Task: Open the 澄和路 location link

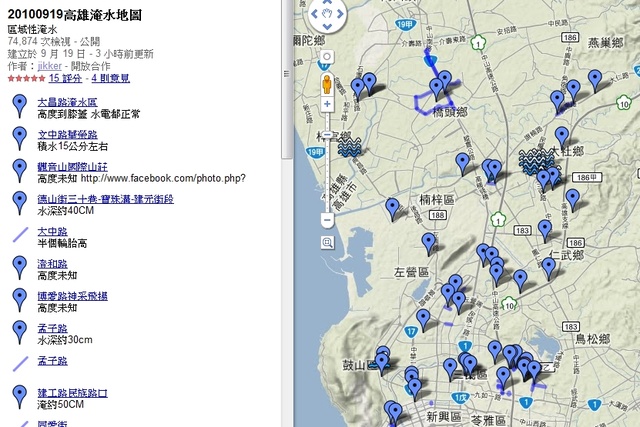Action: pyautogui.click(x=52, y=264)
